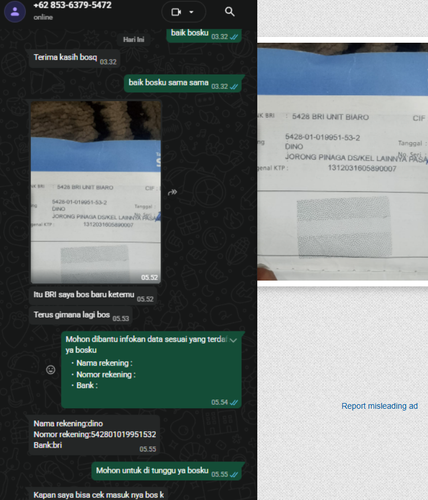Screen dimensions: 428x500
Task: Search in the chat with magnifier icon
Action: (229, 12)
